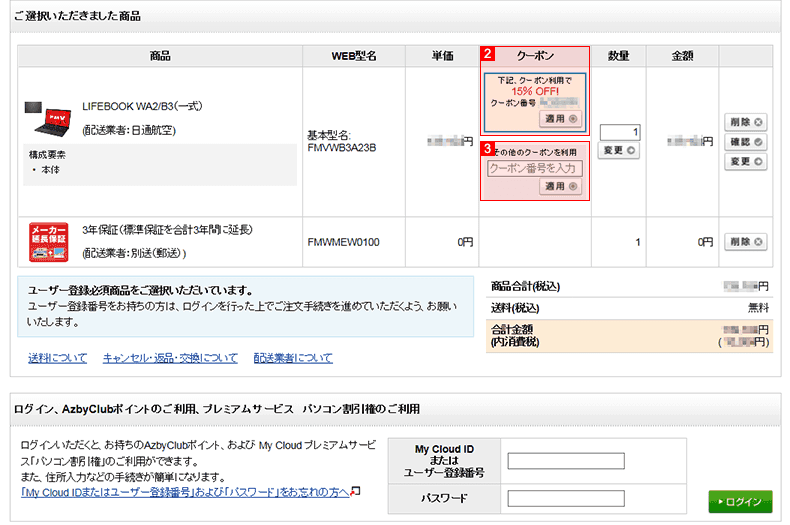The width and height of the screenshot is (790, 525).
Task: Click WEB型名 column header
Action: 354,56
